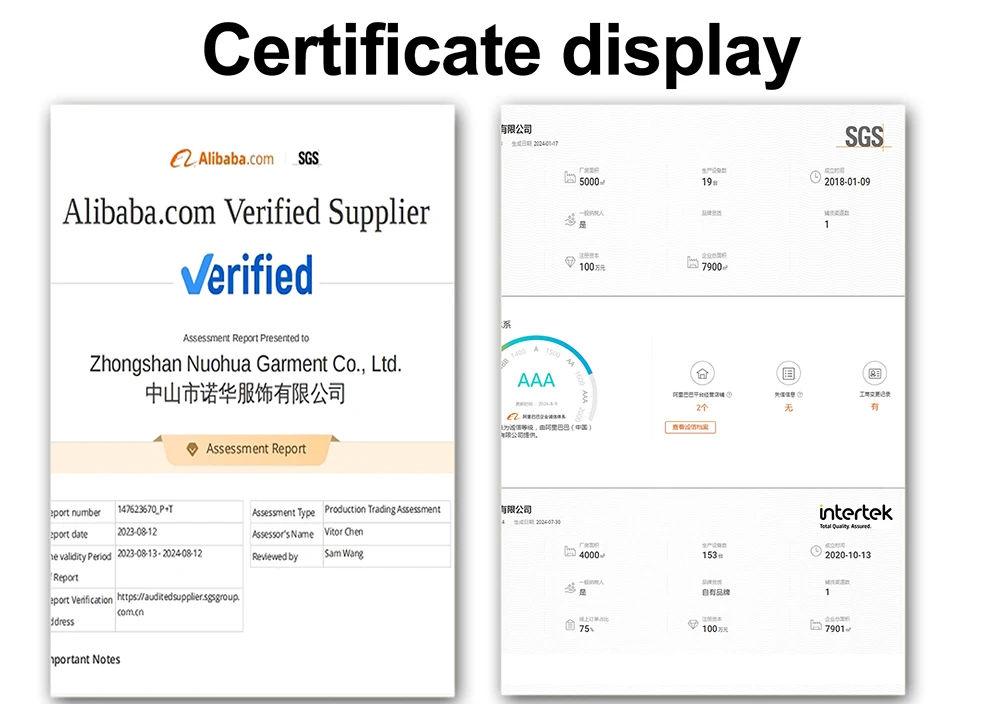The image size is (1000, 704).
Task: Click the large SGS logo on the right card
Action: 864,136
